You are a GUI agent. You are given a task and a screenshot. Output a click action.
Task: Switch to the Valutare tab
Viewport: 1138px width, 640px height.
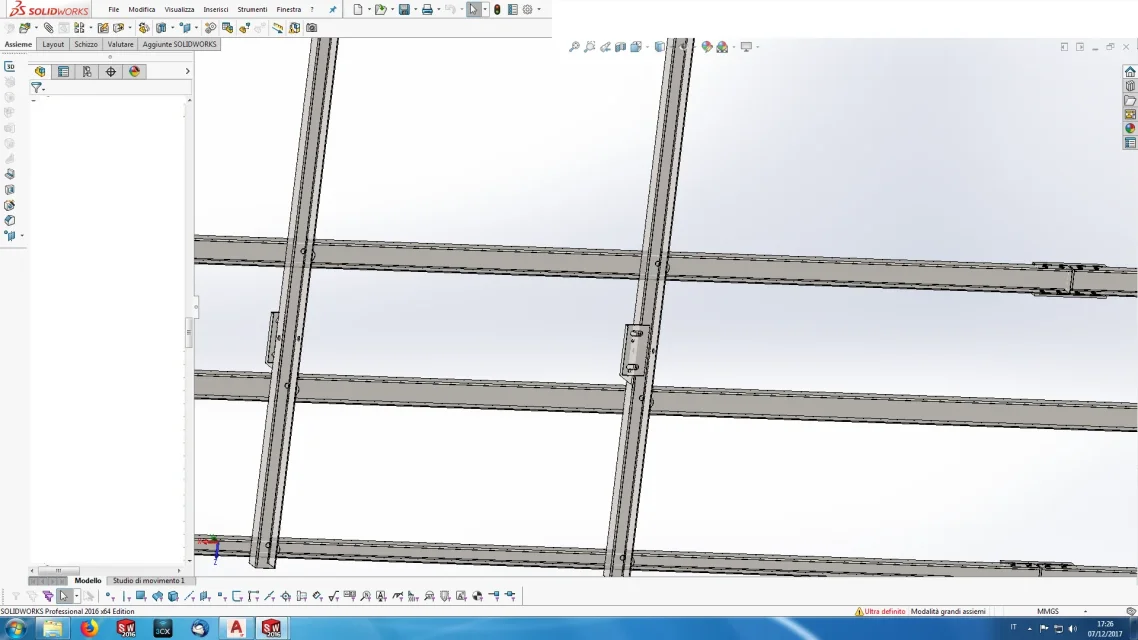[120, 44]
